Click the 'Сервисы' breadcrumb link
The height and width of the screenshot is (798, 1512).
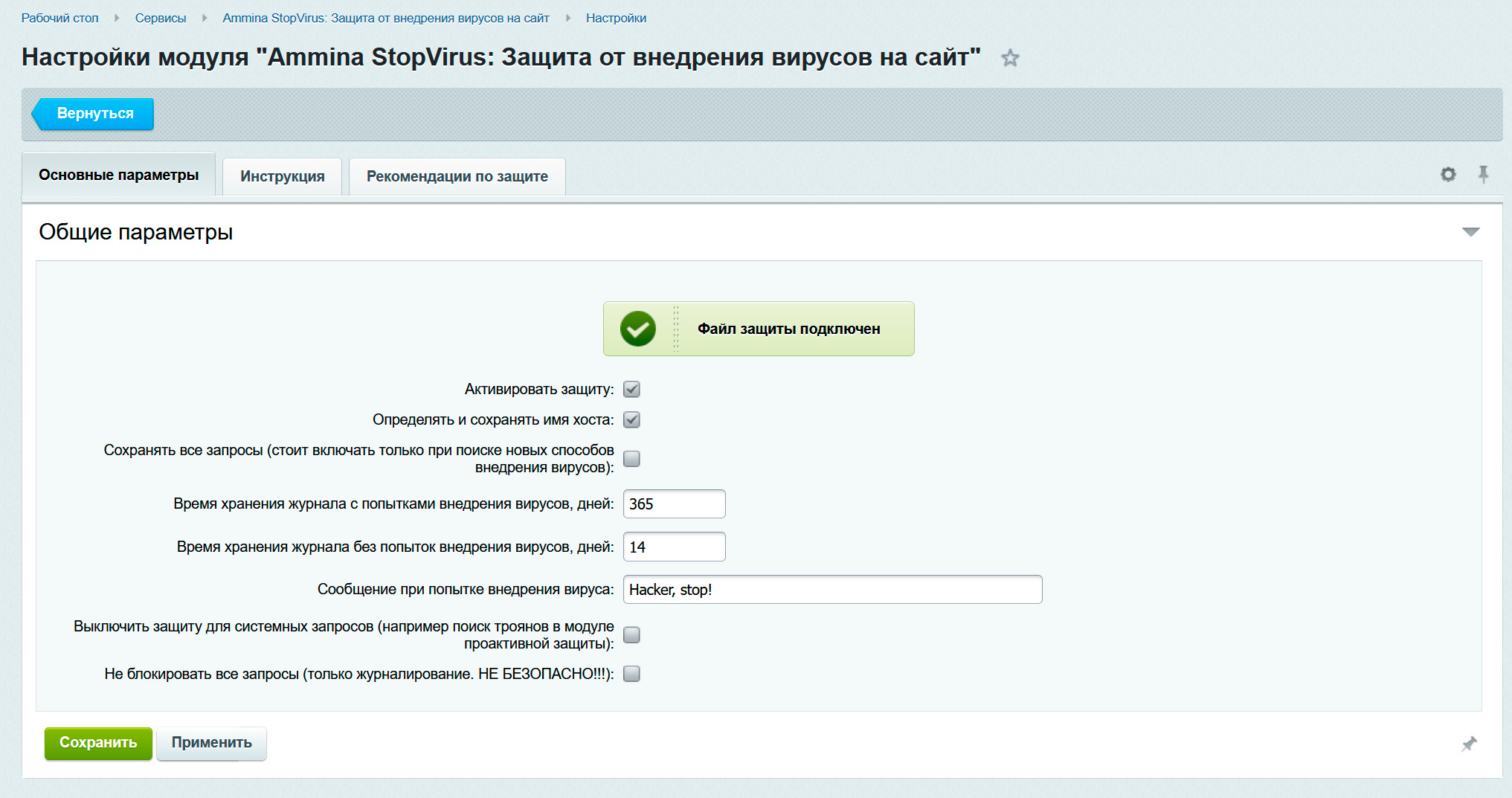point(160,18)
